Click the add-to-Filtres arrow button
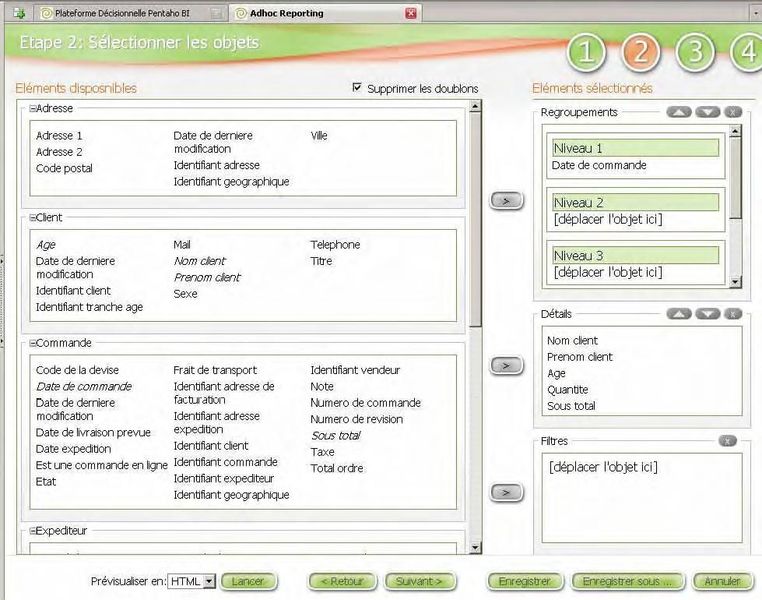 pos(507,492)
